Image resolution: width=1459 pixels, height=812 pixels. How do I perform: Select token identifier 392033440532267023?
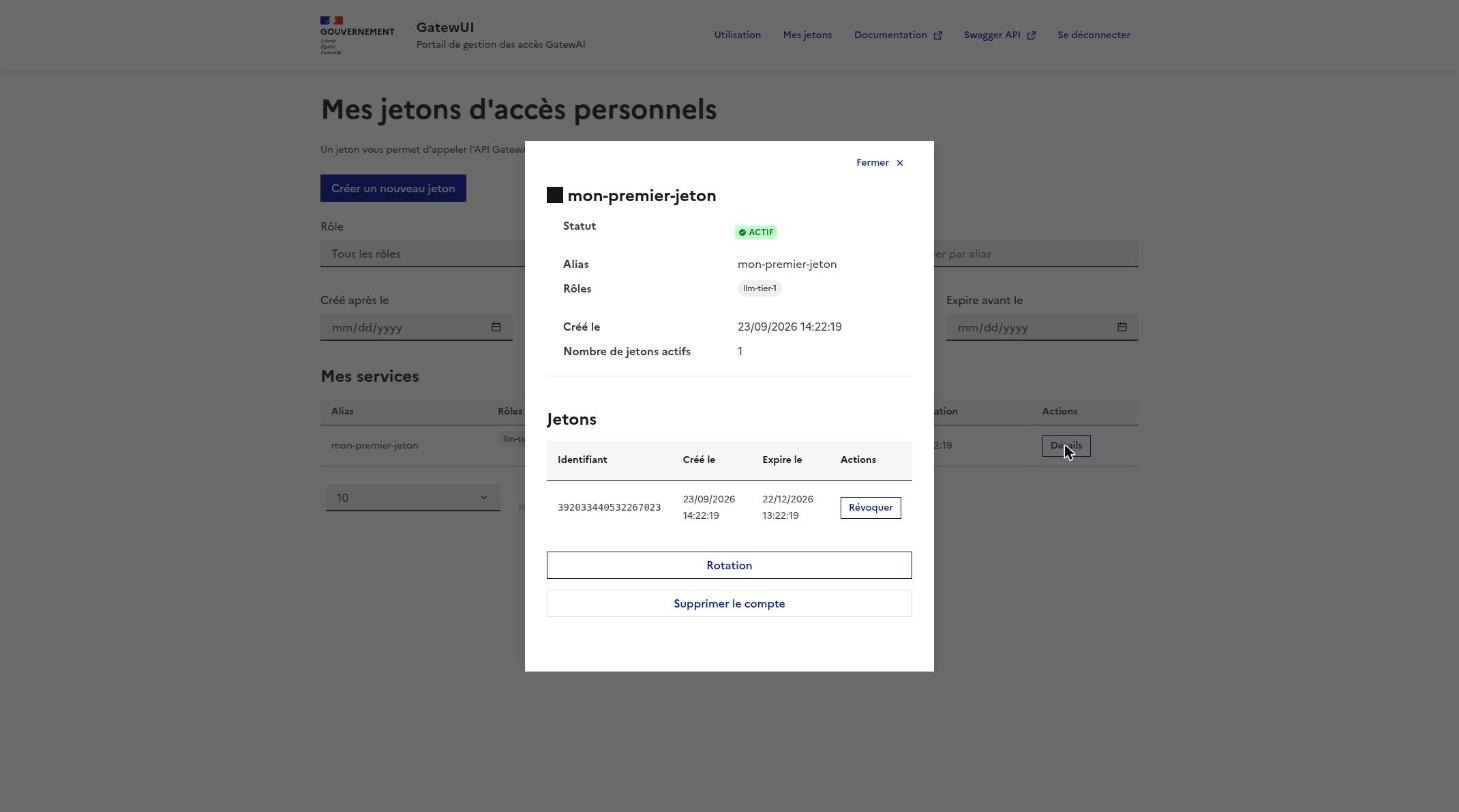(609, 508)
